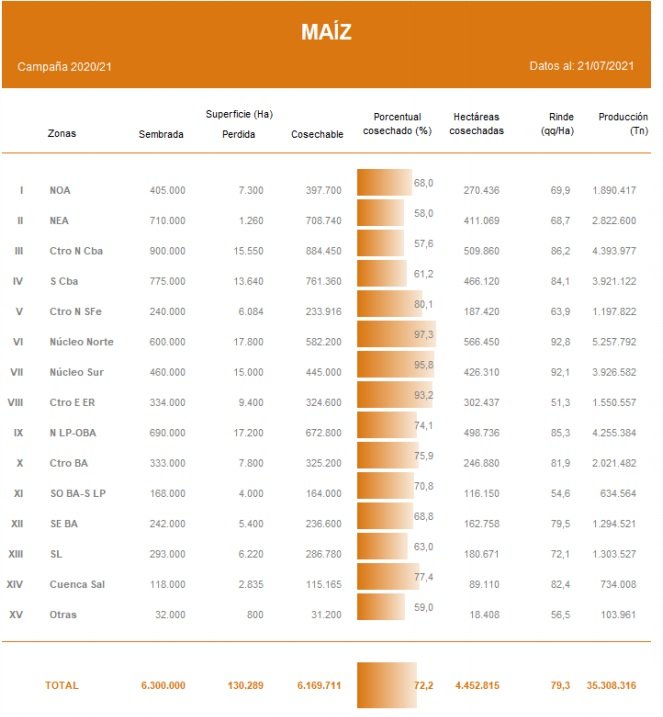This screenshot has height=717, width=663.
Task: Select the Sembrada column header
Action: click(161, 134)
